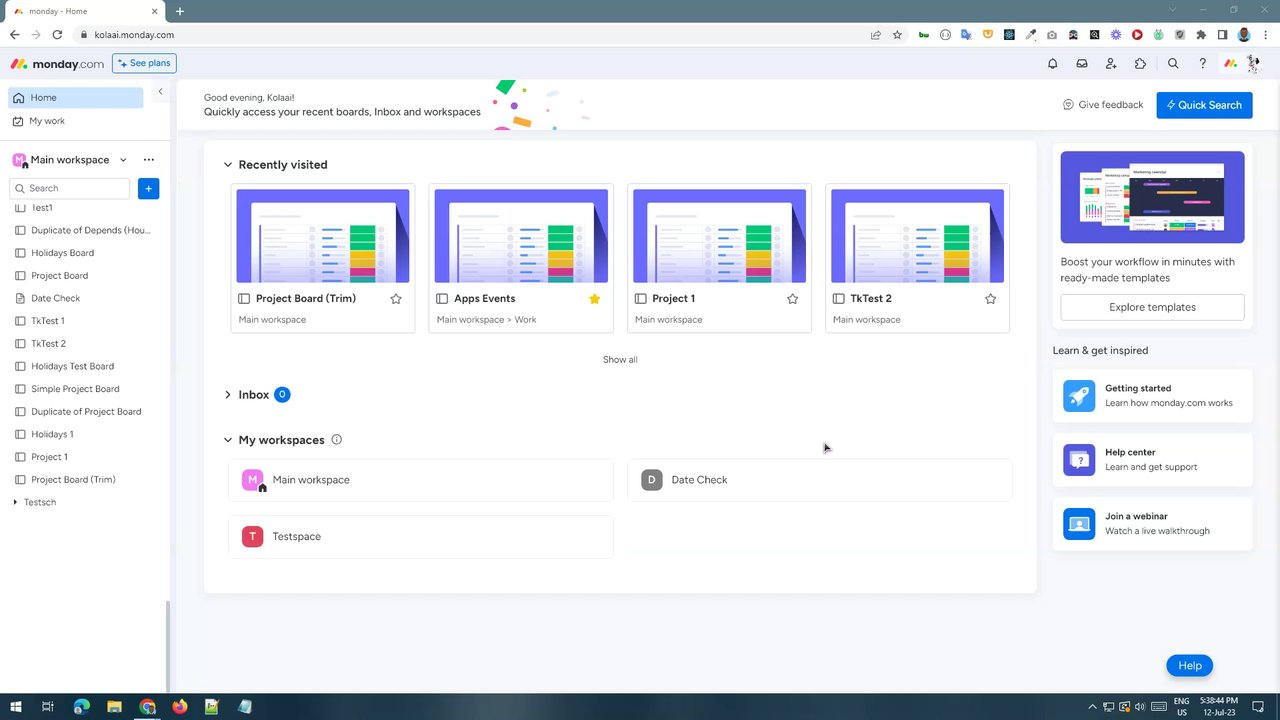Favorite the TkTest 2 card star
Screen dimensions: 1280x720
[x=990, y=299]
